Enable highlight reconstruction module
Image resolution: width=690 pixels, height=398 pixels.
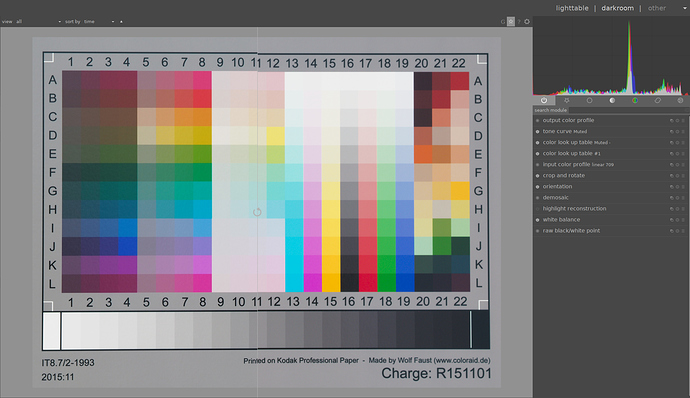pos(537,209)
